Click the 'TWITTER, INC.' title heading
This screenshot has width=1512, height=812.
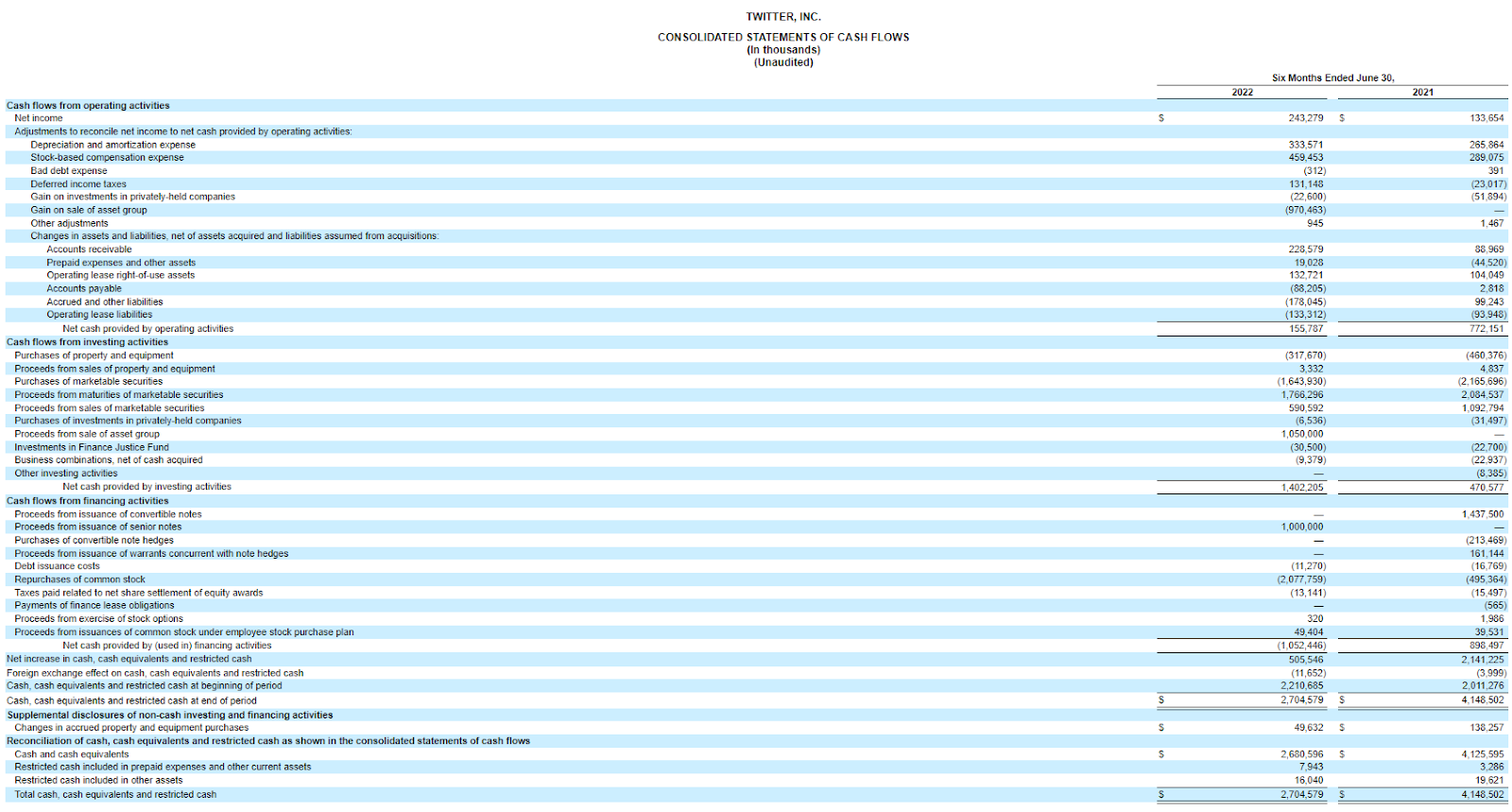783,17
